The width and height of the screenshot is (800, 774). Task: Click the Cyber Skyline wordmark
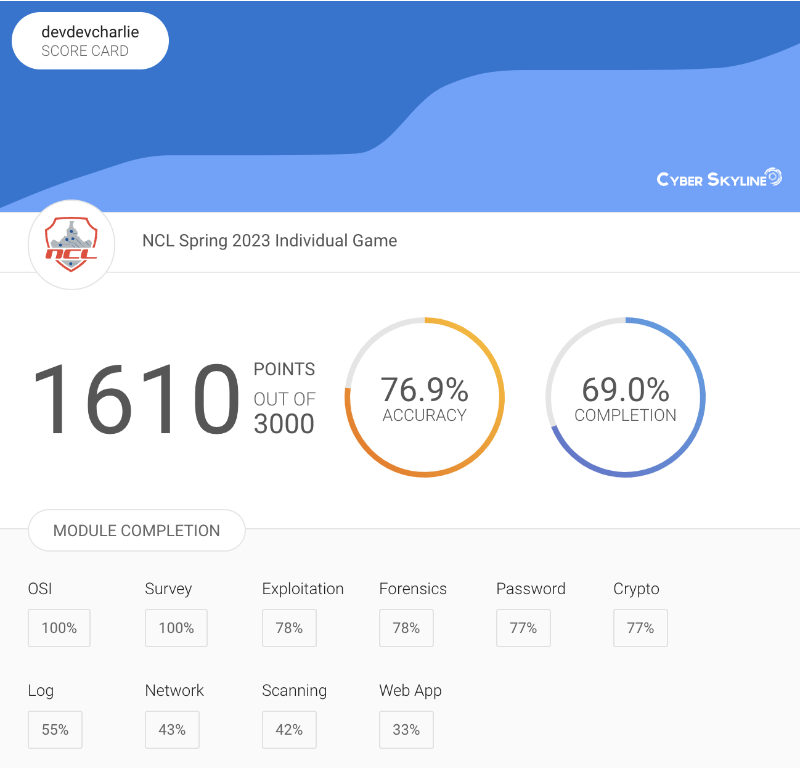point(710,178)
